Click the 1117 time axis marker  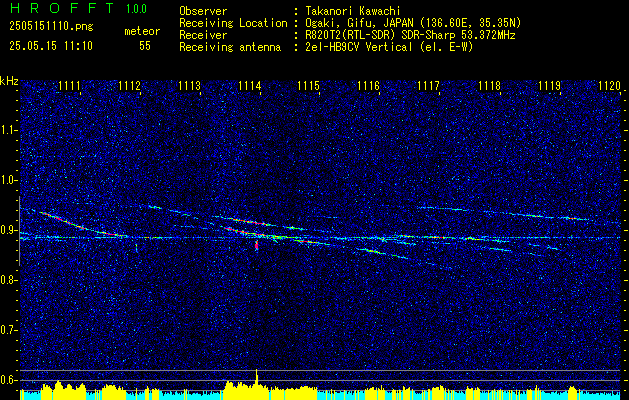point(428,86)
